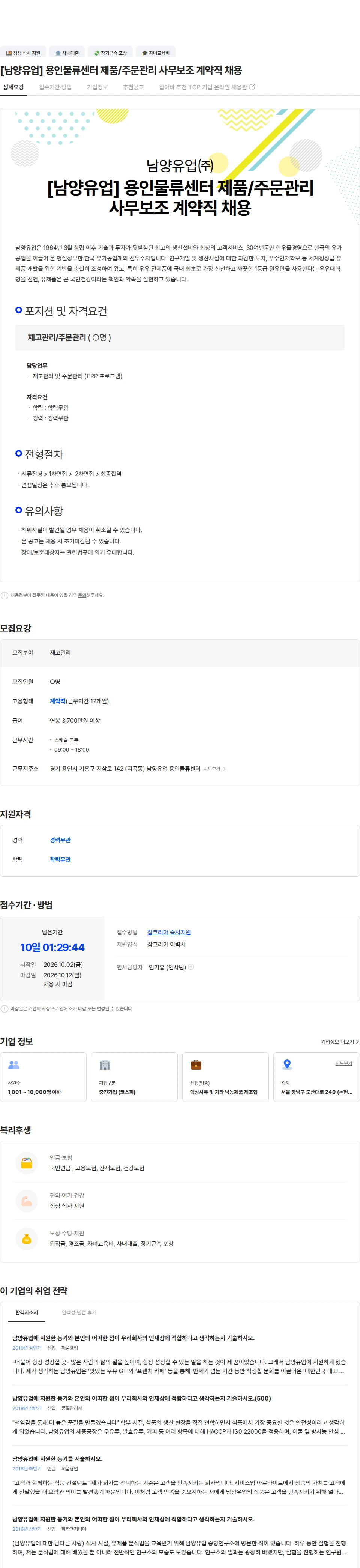This screenshot has height=1568, width=360.
Task: Click the 사내대출 benefit tag
Action: click(x=67, y=53)
